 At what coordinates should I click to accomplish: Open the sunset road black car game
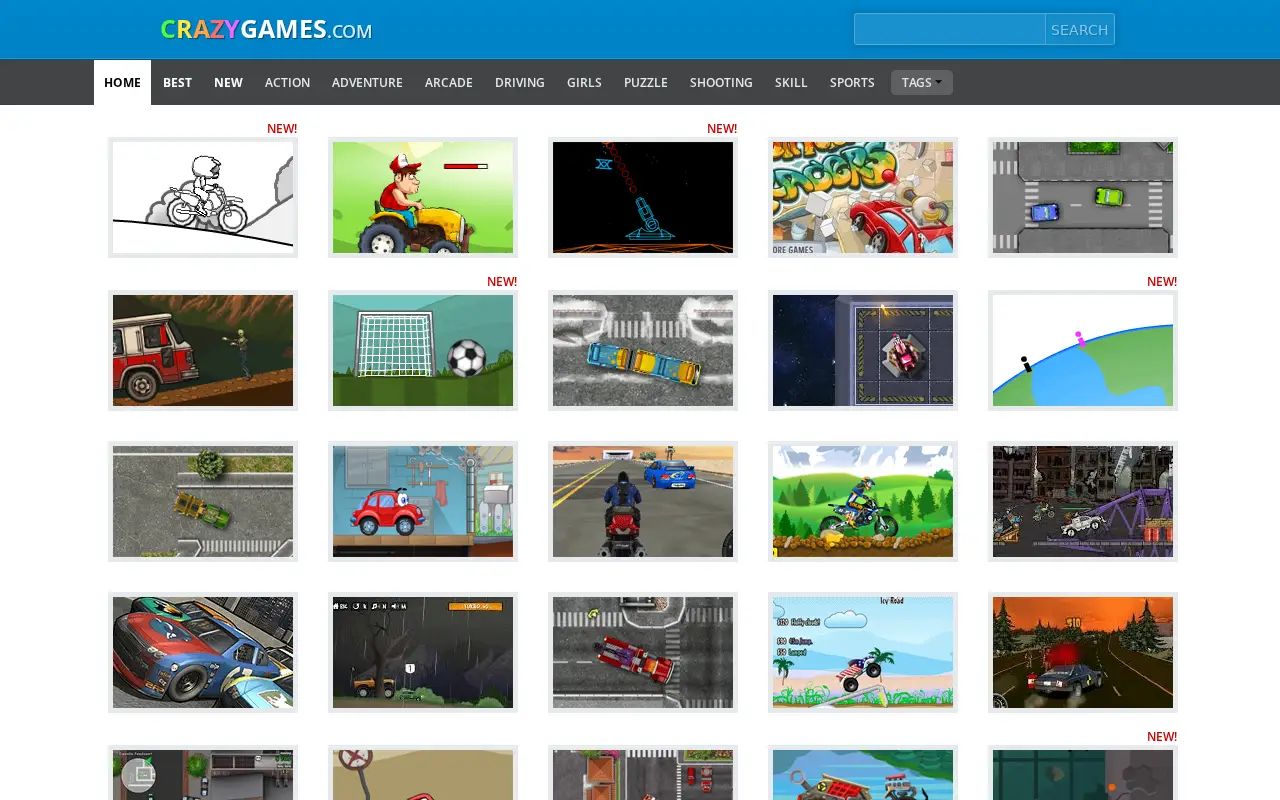1083,652
